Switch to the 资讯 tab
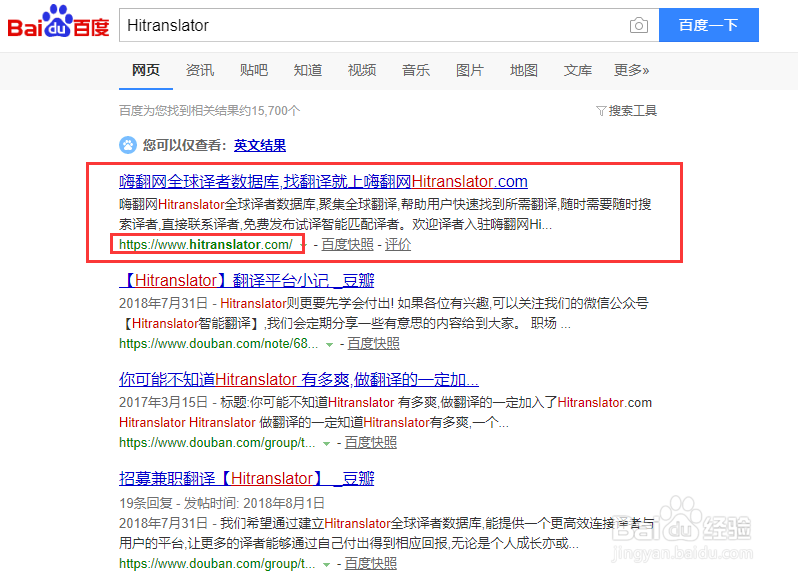 pyautogui.click(x=200, y=70)
